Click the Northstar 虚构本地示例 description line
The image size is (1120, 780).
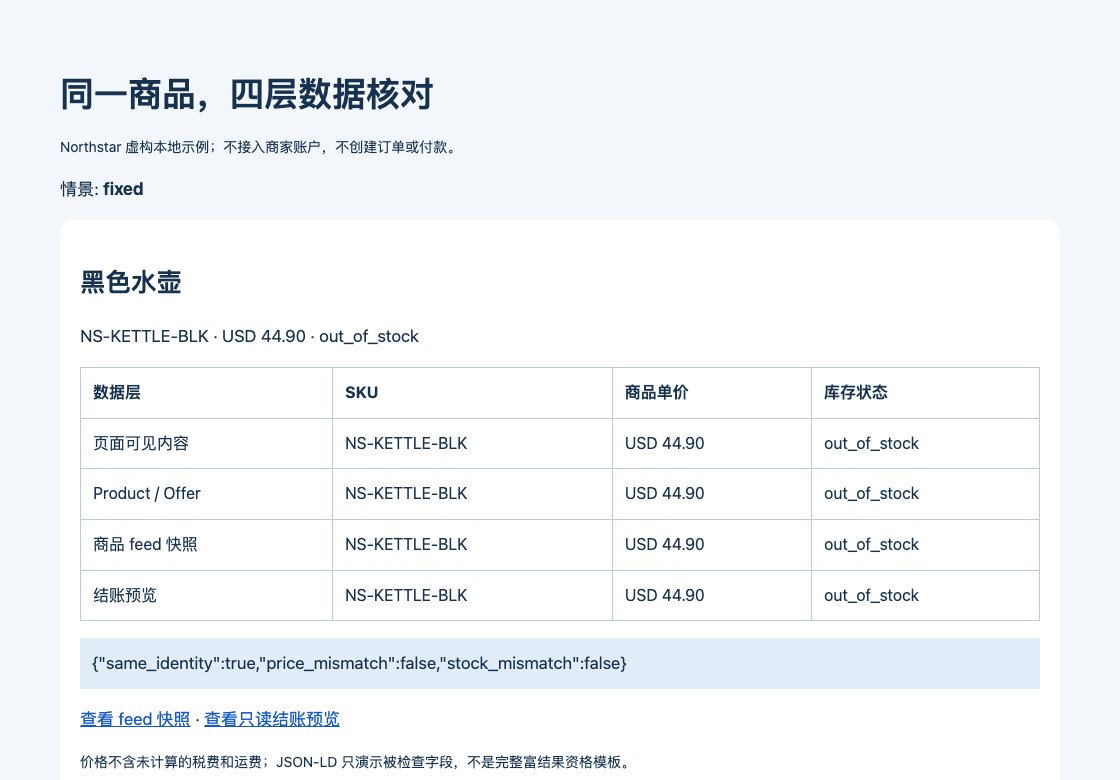(260, 147)
